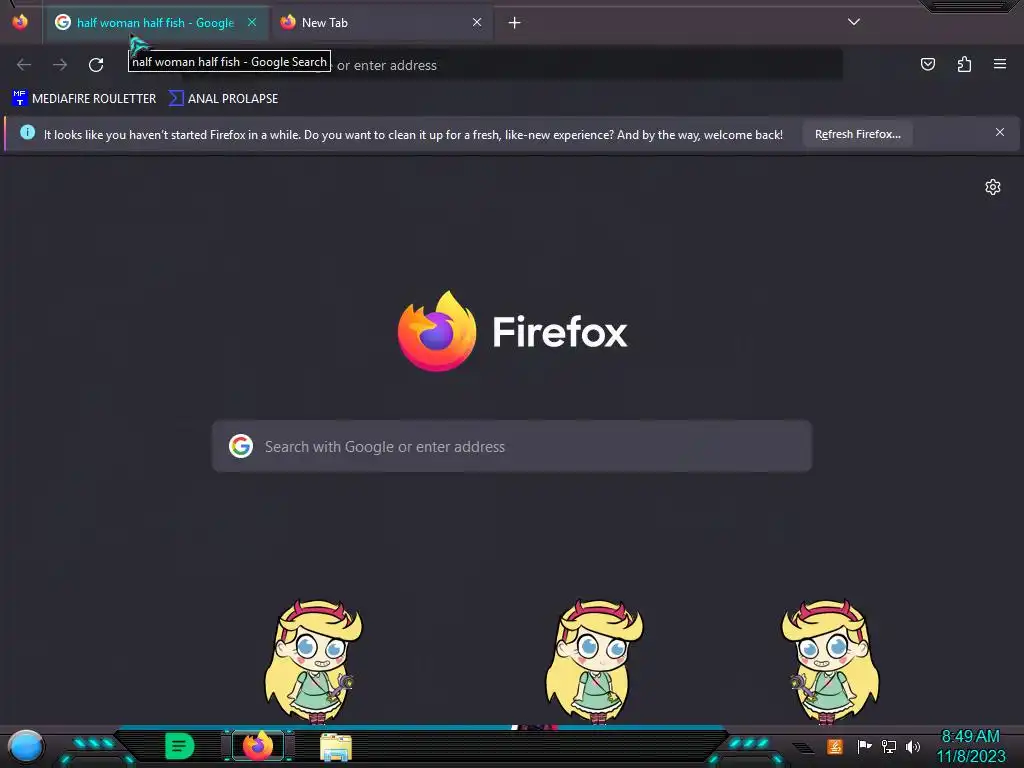1024x768 pixels.
Task: Click the Refresh Firefox button
Action: [x=857, y=134]
